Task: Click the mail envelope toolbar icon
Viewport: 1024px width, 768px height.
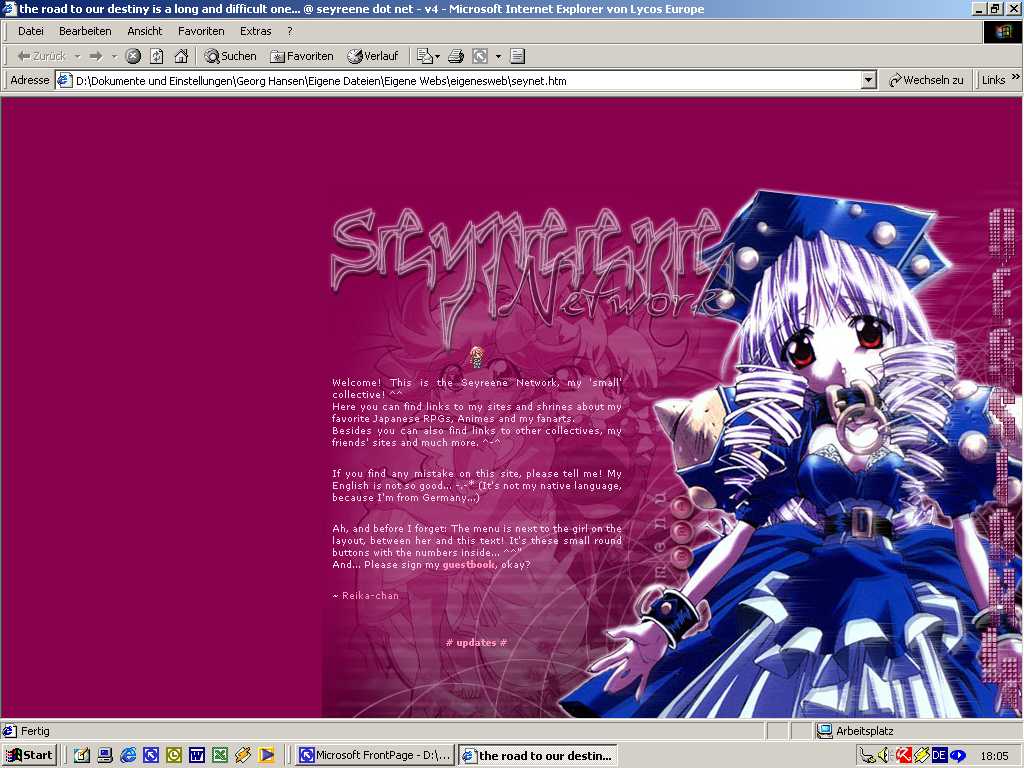Action: (x=424, y=56)
